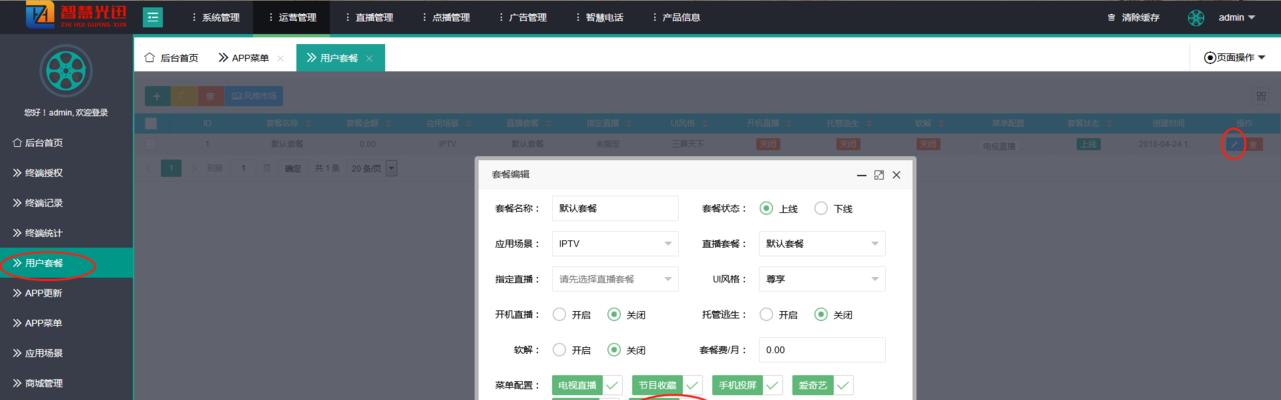Switch to APP菜单 tab

pyautogui.click(x=244, y=58)
